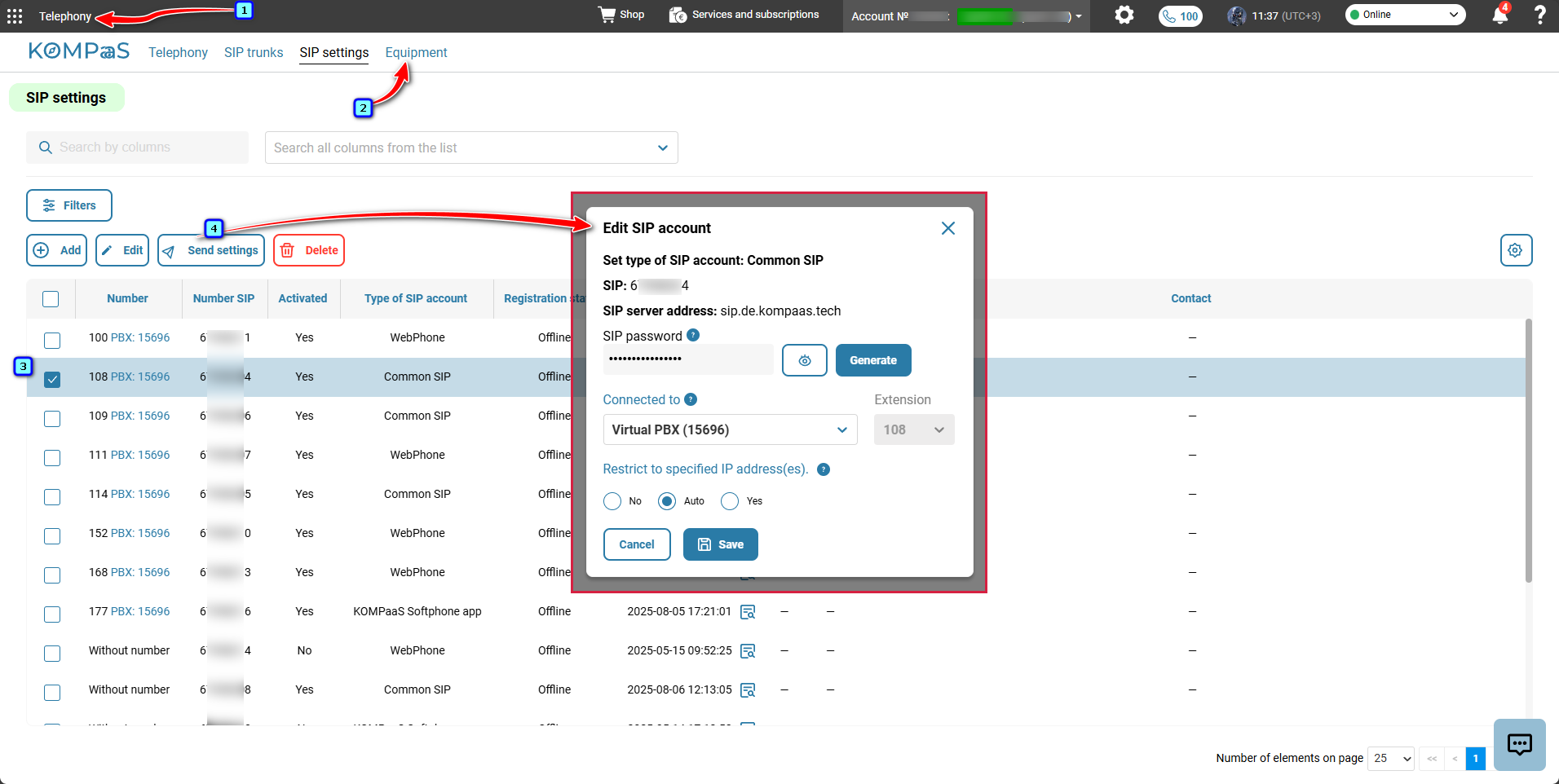Open the Equipment tab
This screenshot has height=784, width=1559.
click(416, 53)
